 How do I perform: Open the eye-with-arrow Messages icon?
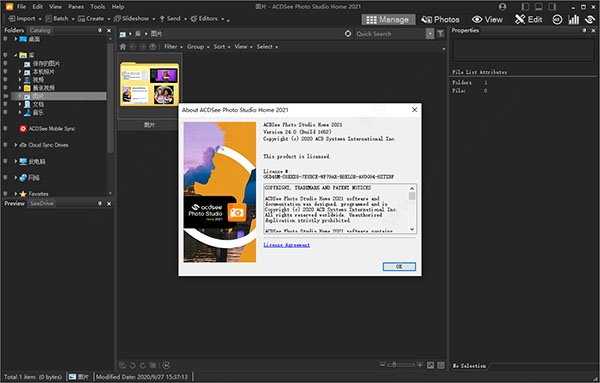point(590,20)
